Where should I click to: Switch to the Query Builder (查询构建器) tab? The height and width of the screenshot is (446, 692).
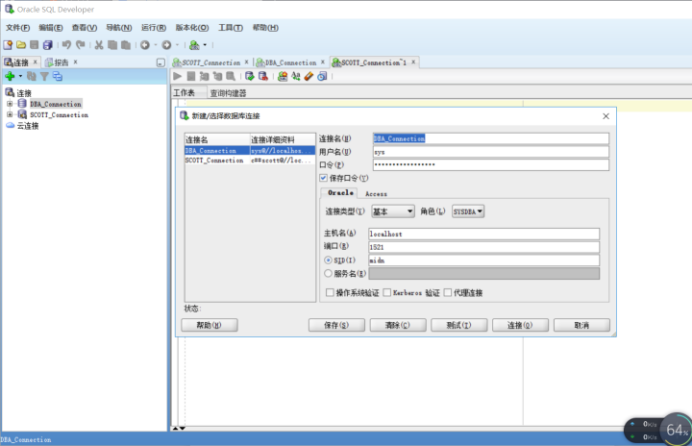(x=228, y=93)
